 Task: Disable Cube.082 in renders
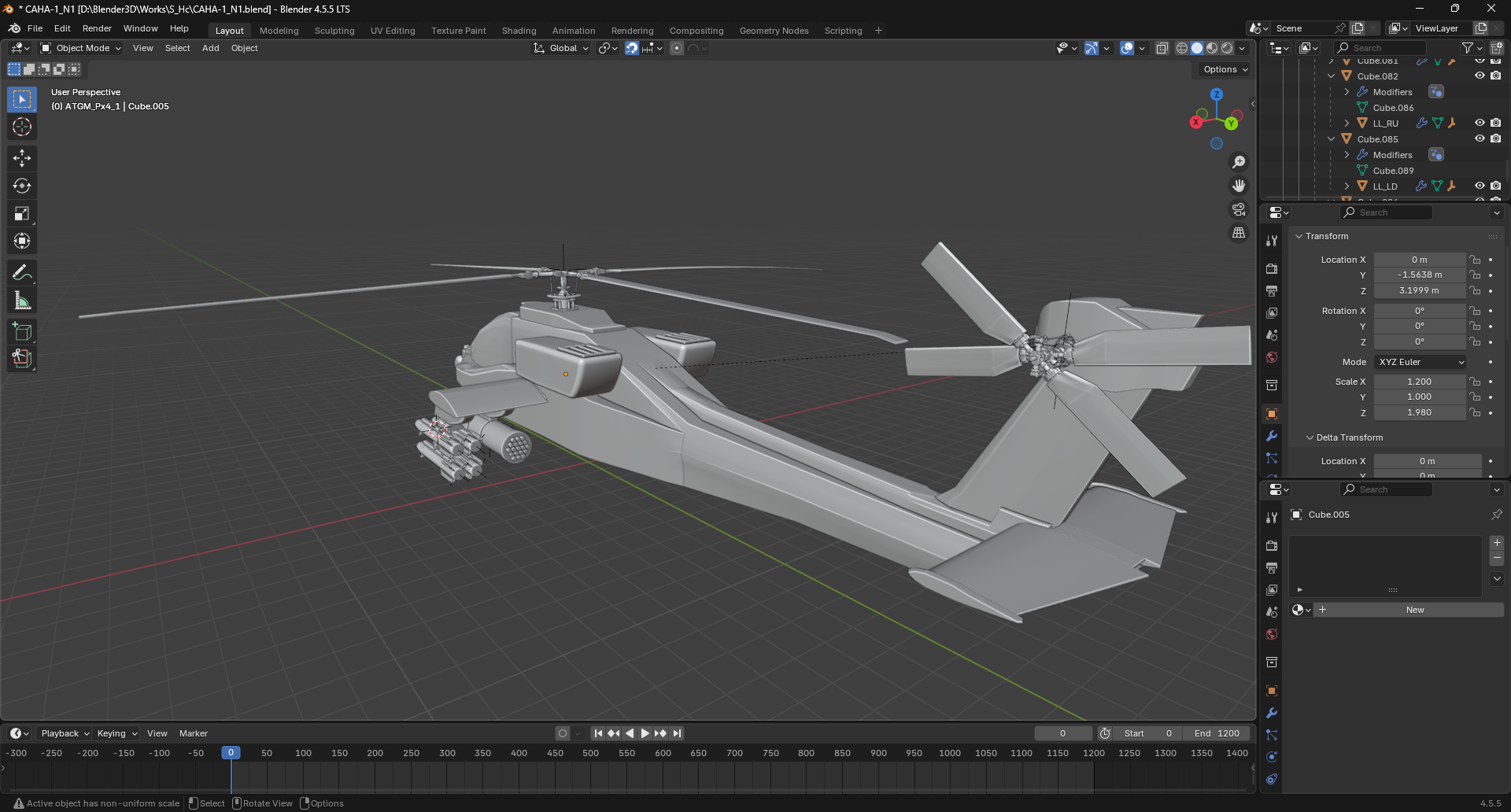click(1495, 76)
